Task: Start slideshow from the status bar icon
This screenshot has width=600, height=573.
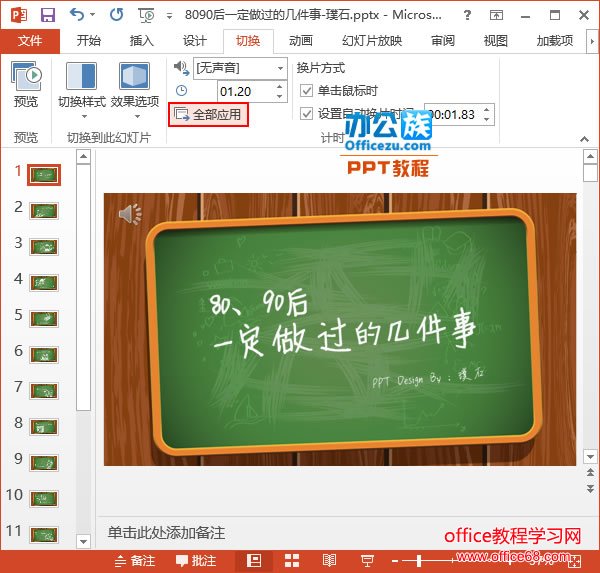Action: click(367, 561)
